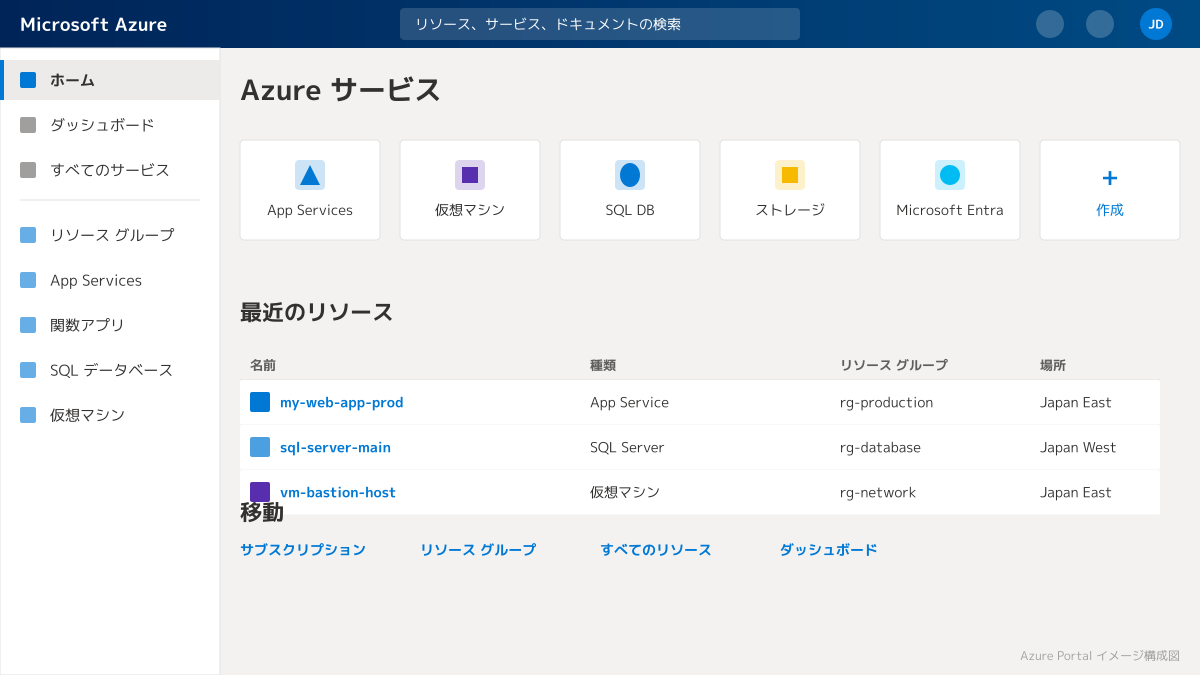This screenshot has width=1200, height=675.
Task: Open すべてのサービス in the sidebar
Action: pos(110,170)
